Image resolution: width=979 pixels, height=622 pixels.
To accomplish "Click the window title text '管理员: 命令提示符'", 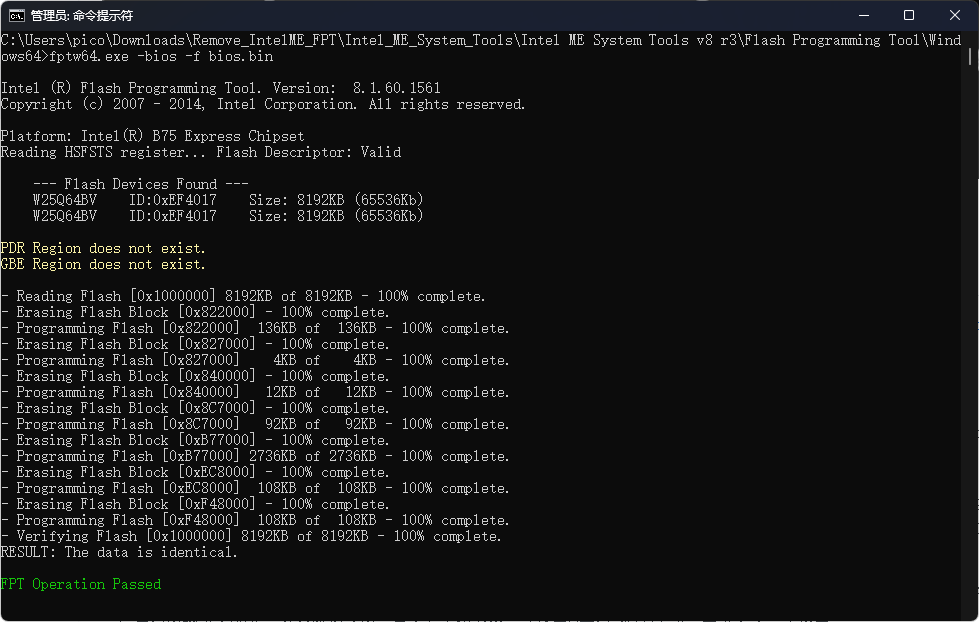I will tap(82, 16).
